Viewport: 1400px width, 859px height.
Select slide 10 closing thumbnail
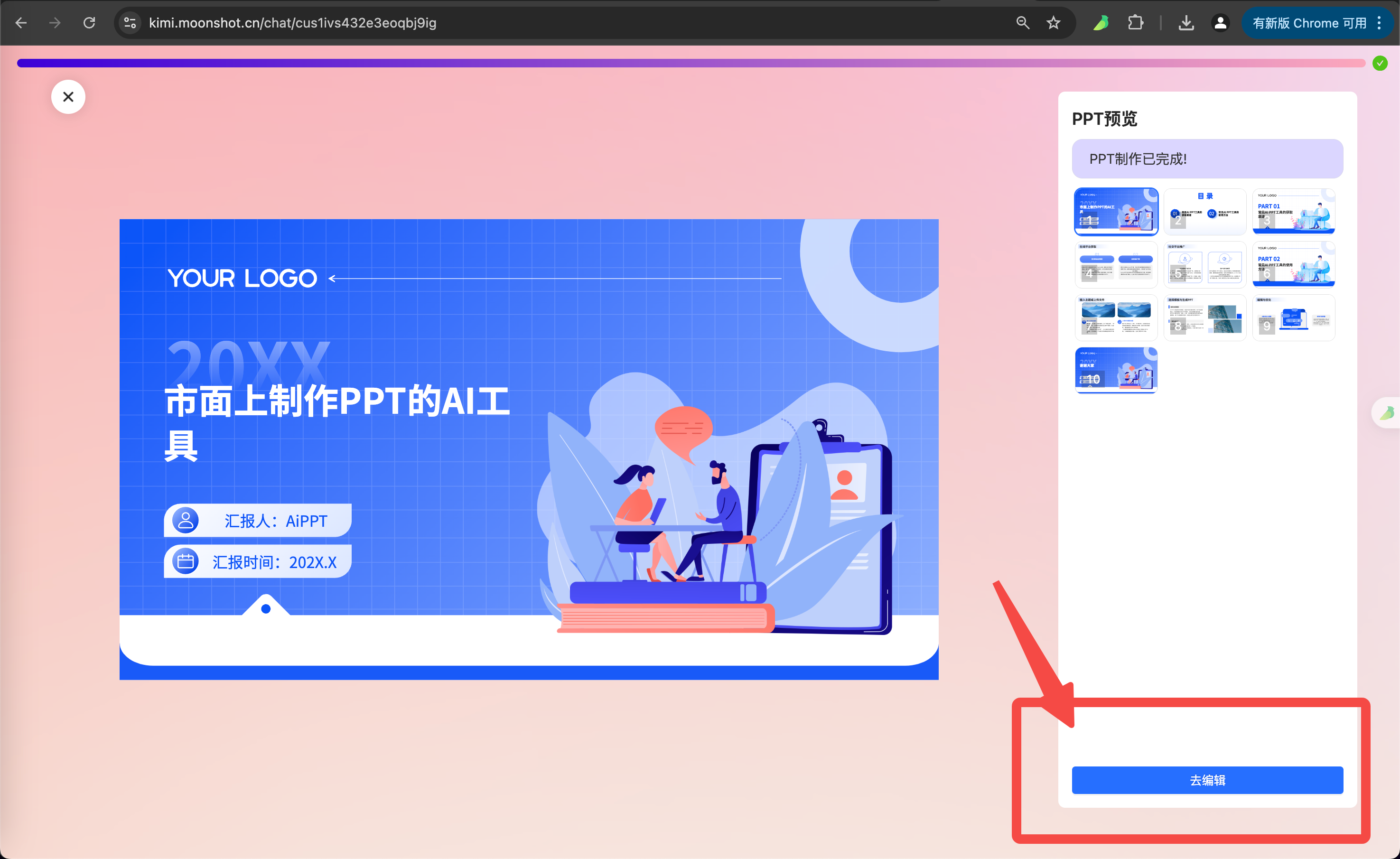coord(1116,370)
